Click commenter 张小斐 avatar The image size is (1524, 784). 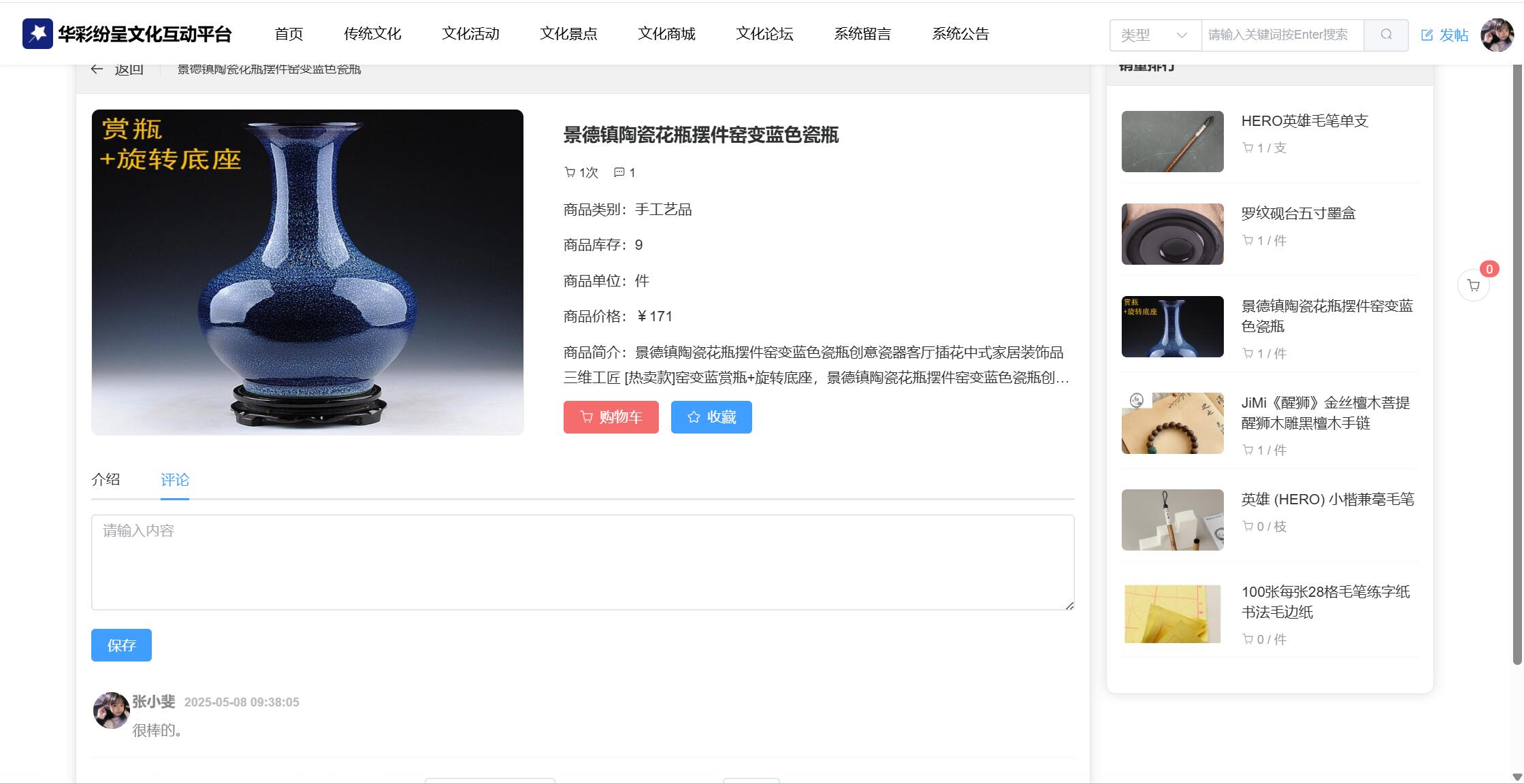tap(111, 710)
